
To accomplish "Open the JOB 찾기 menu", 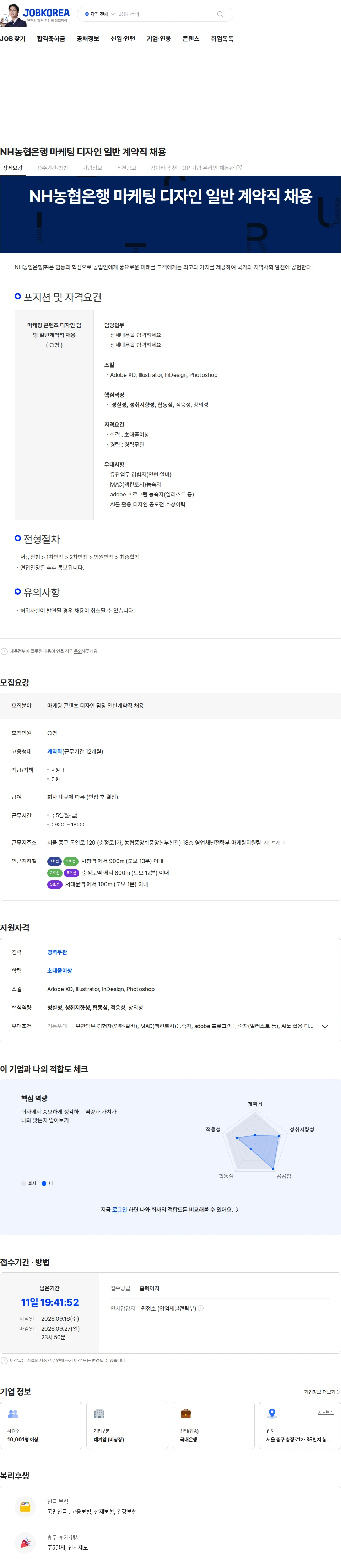I will tap(13, 38).
